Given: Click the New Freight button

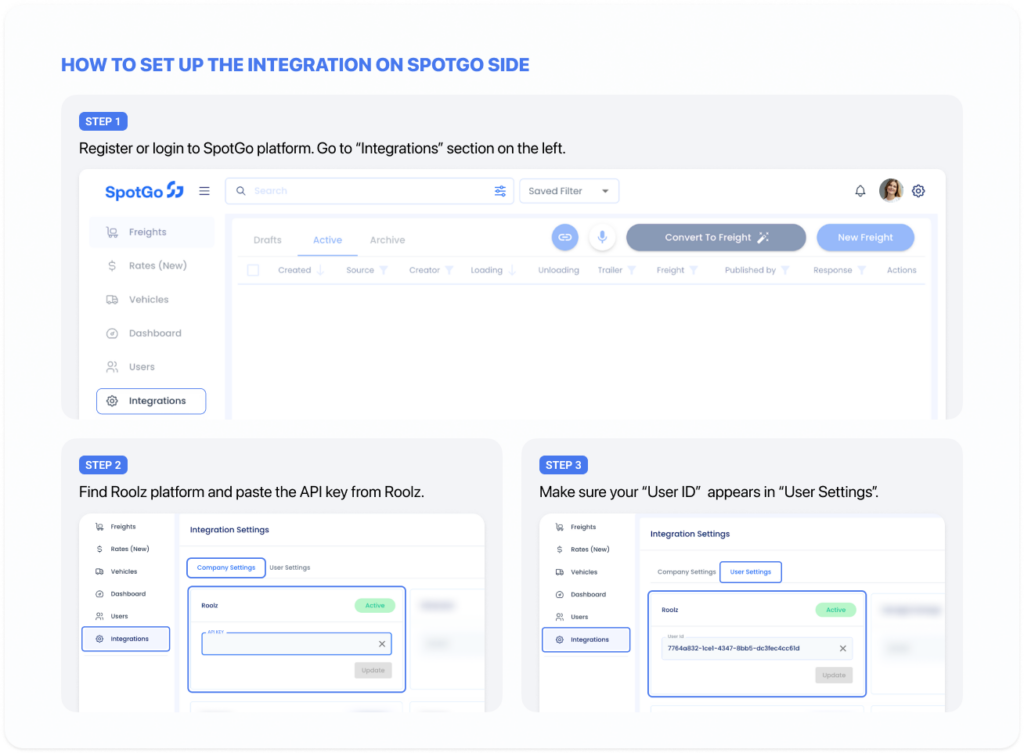Looking at the screenshot, I should click(x=865, y=237).
